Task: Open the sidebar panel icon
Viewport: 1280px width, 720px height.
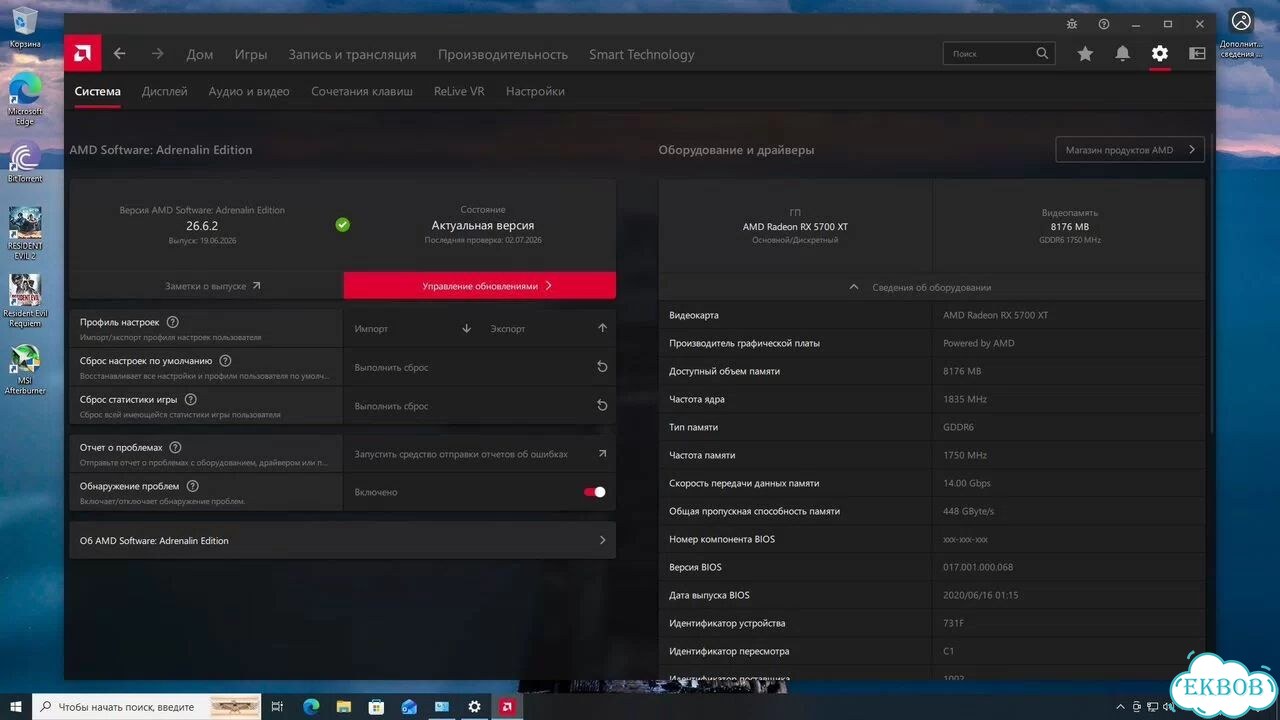Action: [1197, 54]
